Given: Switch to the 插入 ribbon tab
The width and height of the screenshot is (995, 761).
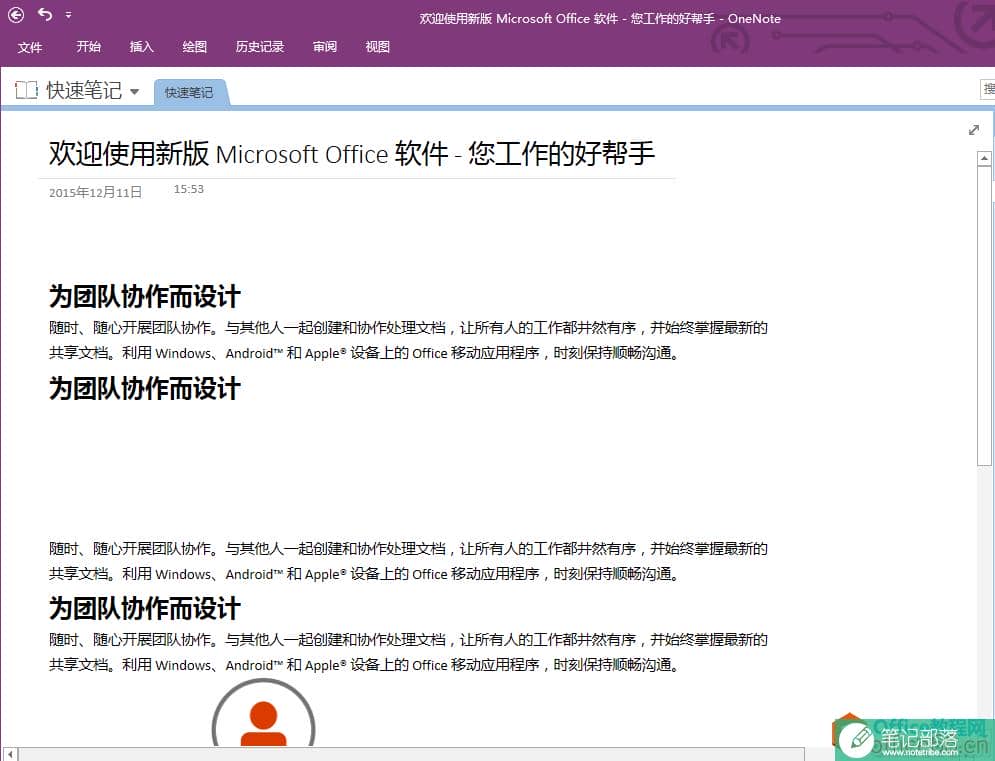Looking at the screenshot, I should click(x=142, y=46).
